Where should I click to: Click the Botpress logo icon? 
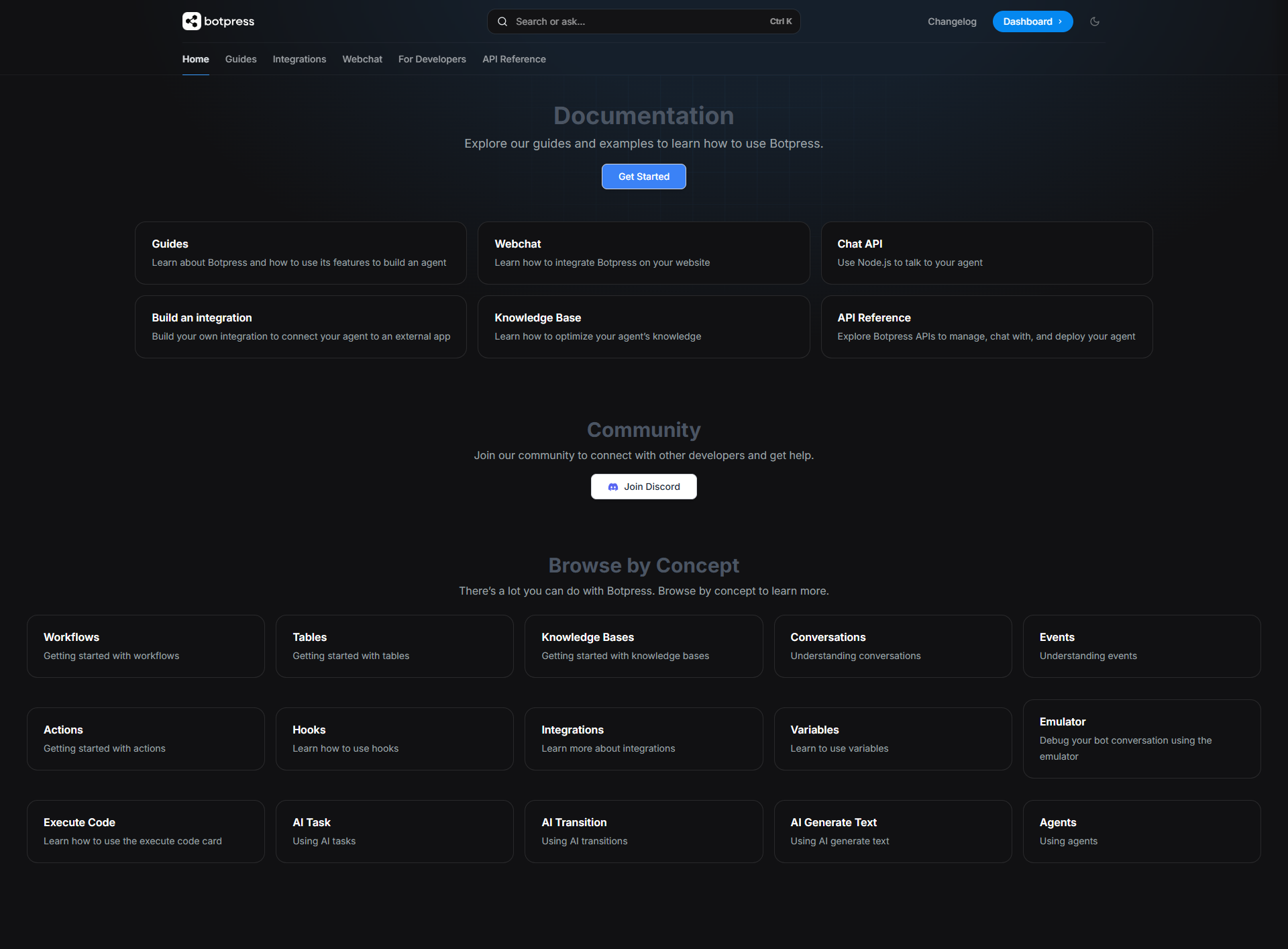(191, 21)
